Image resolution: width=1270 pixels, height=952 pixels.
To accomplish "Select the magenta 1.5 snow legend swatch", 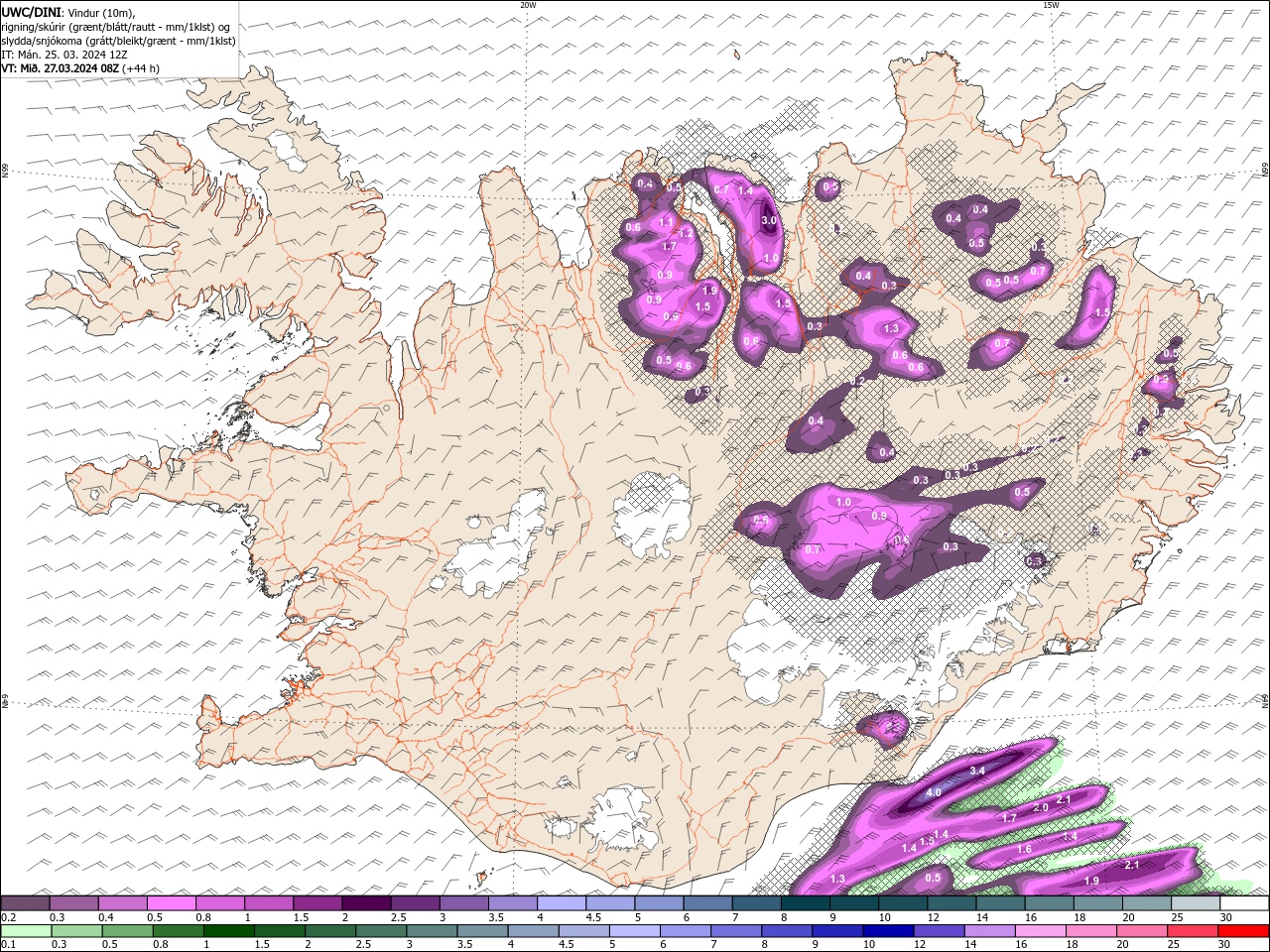I will 317,903.
